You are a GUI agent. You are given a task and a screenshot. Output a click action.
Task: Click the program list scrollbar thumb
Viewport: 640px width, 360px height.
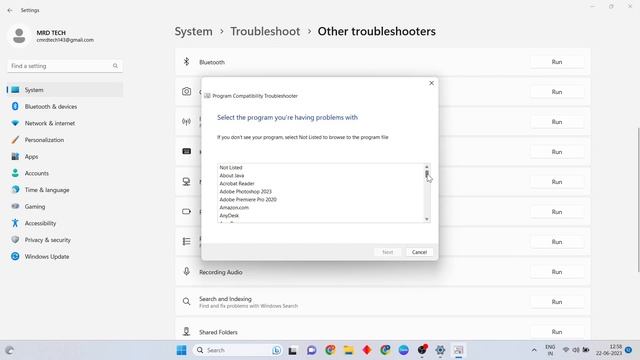click(x=427, y=174)
